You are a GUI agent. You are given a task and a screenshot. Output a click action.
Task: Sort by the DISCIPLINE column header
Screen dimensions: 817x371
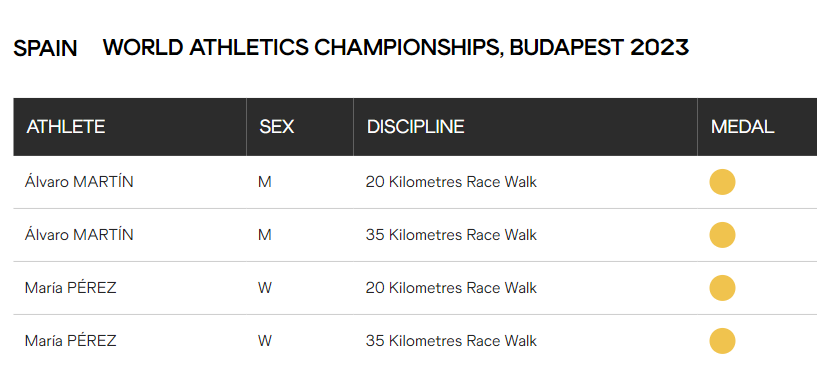(415, 127)
